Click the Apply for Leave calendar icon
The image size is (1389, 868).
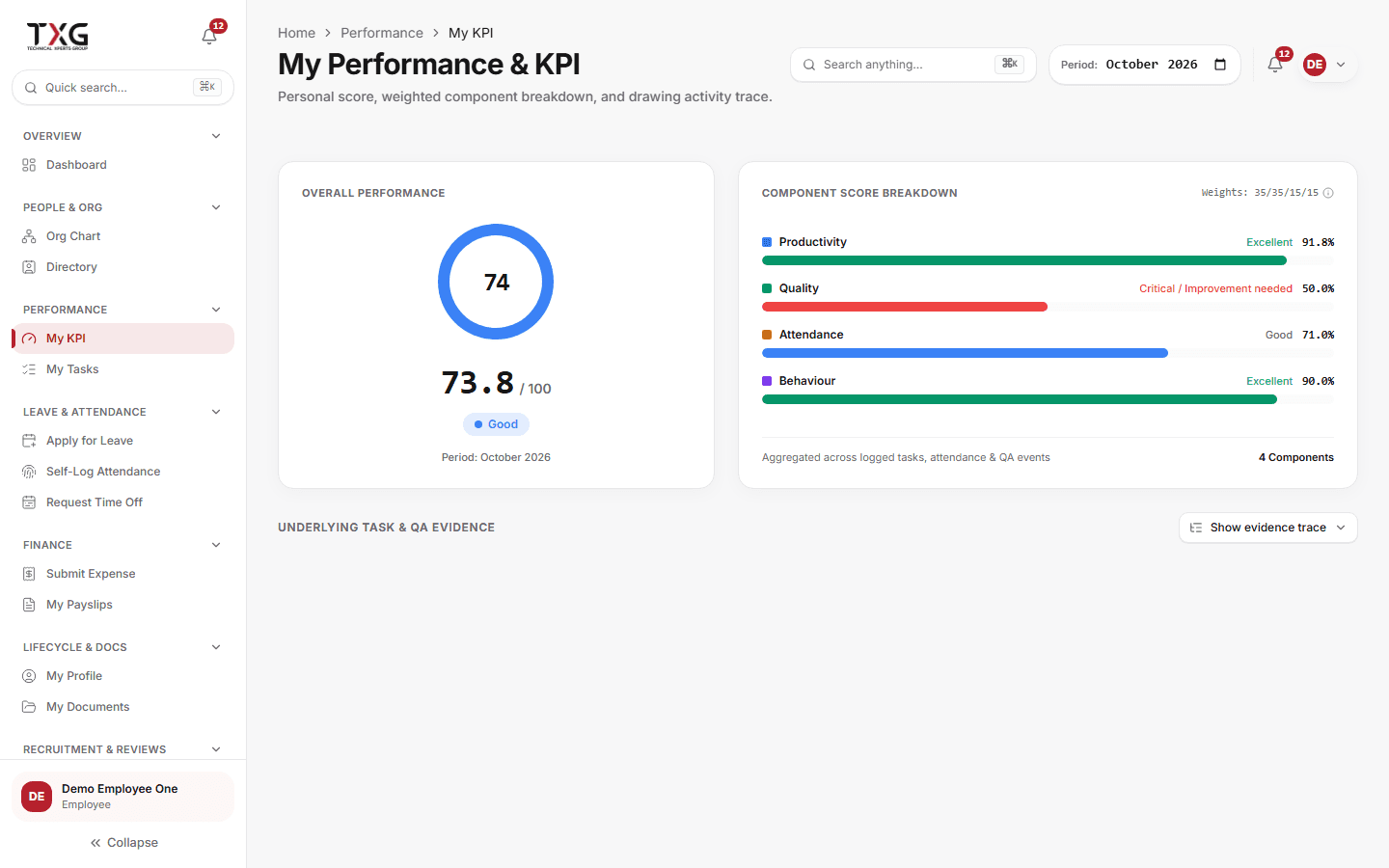pyautogui.click(x=29, y=441)
